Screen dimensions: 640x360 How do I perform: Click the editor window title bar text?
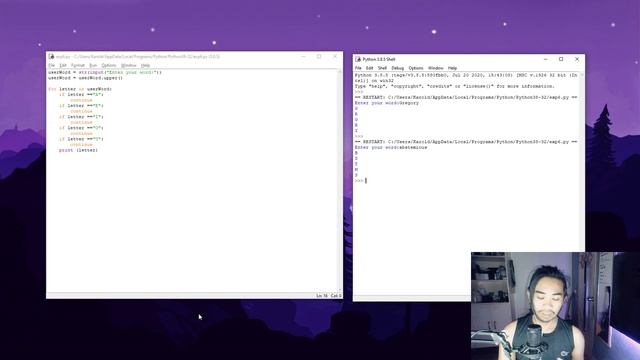point(138,56)
